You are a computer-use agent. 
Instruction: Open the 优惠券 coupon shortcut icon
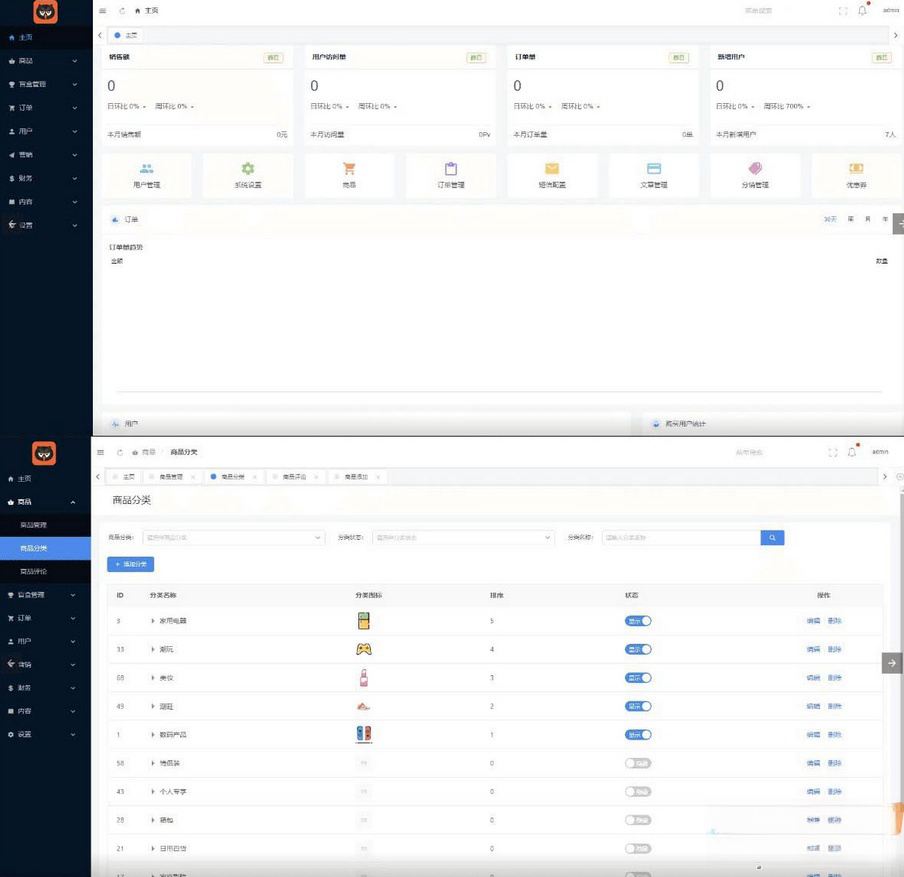(x=856, y=170)
